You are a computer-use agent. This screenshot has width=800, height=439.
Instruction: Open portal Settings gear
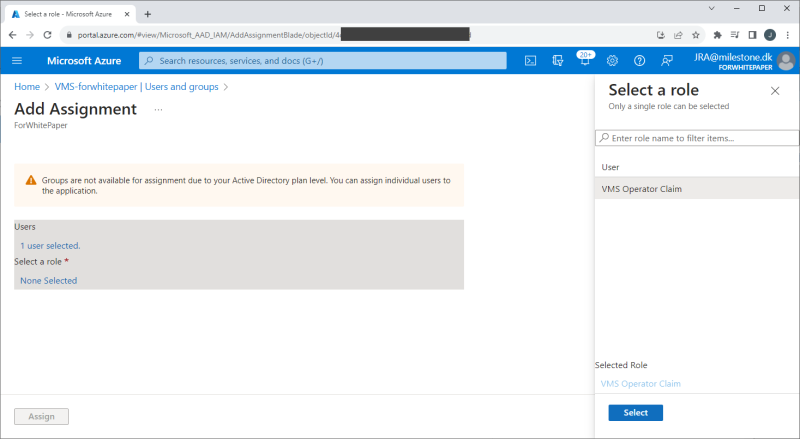tap(612, 61)
